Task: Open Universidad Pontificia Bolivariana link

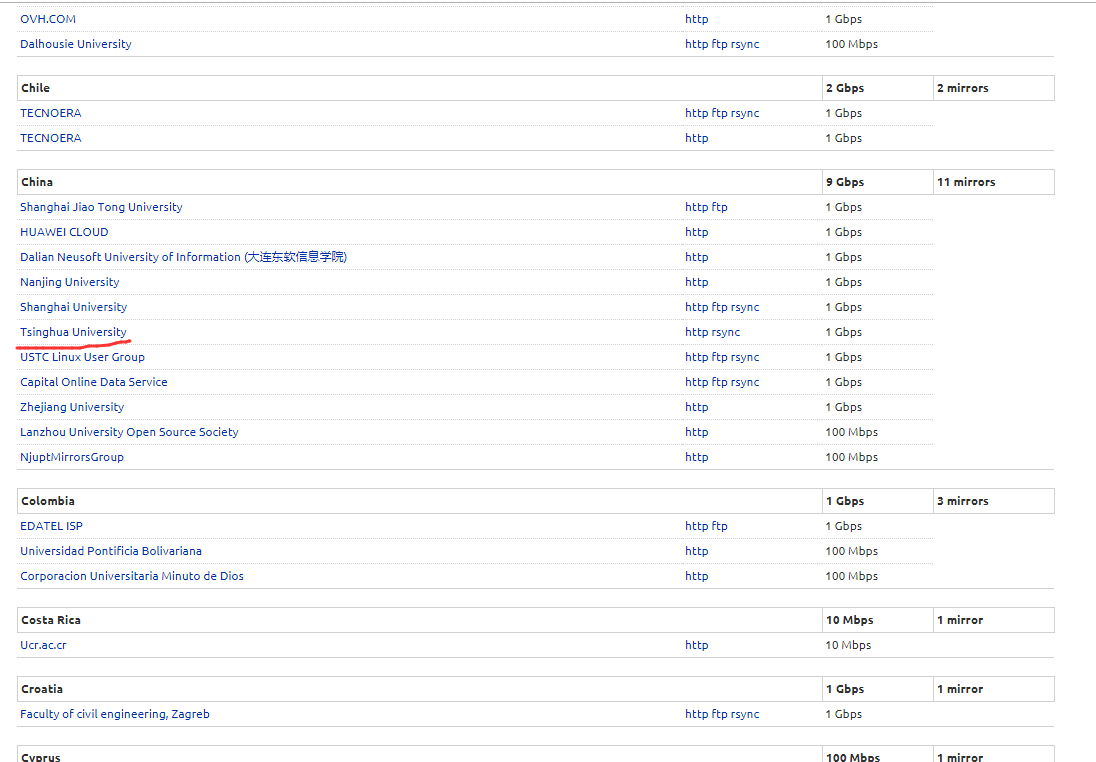Action: (x=110, y=551)
